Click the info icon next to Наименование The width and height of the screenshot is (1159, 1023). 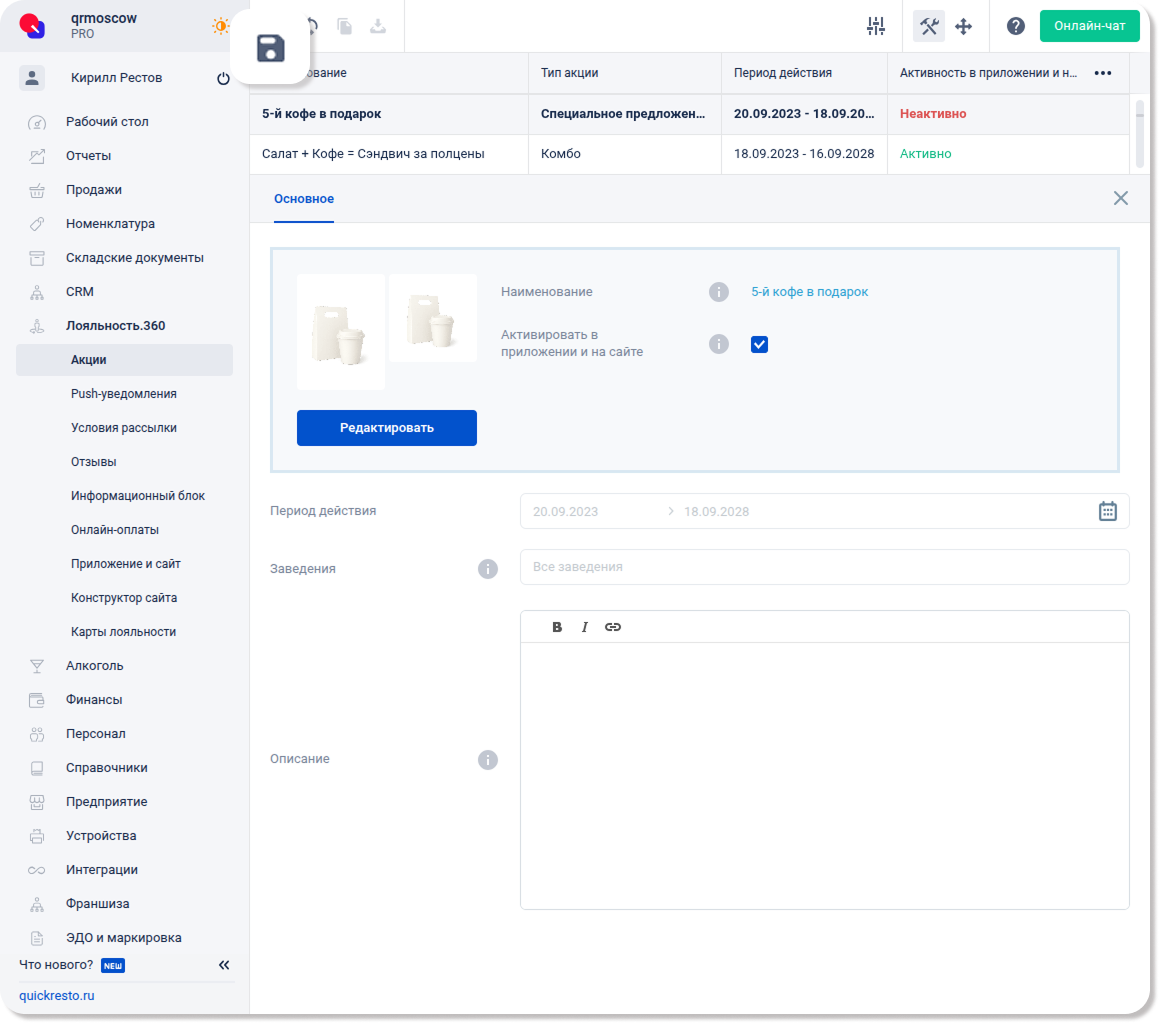[718, 292]
